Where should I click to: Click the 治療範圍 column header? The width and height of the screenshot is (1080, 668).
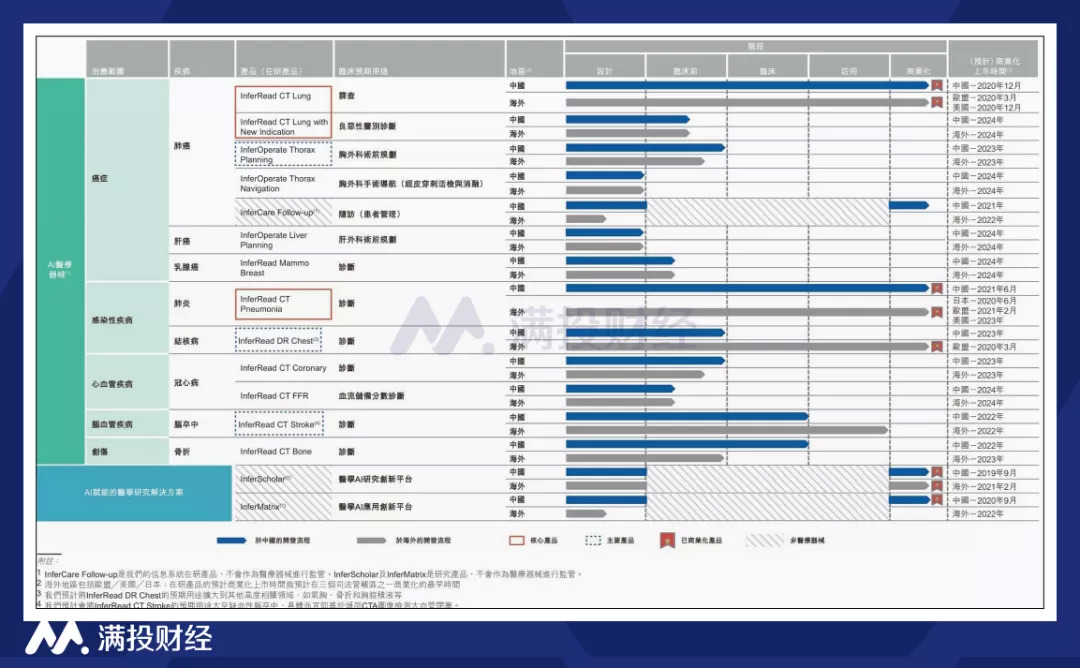(127, 59)
